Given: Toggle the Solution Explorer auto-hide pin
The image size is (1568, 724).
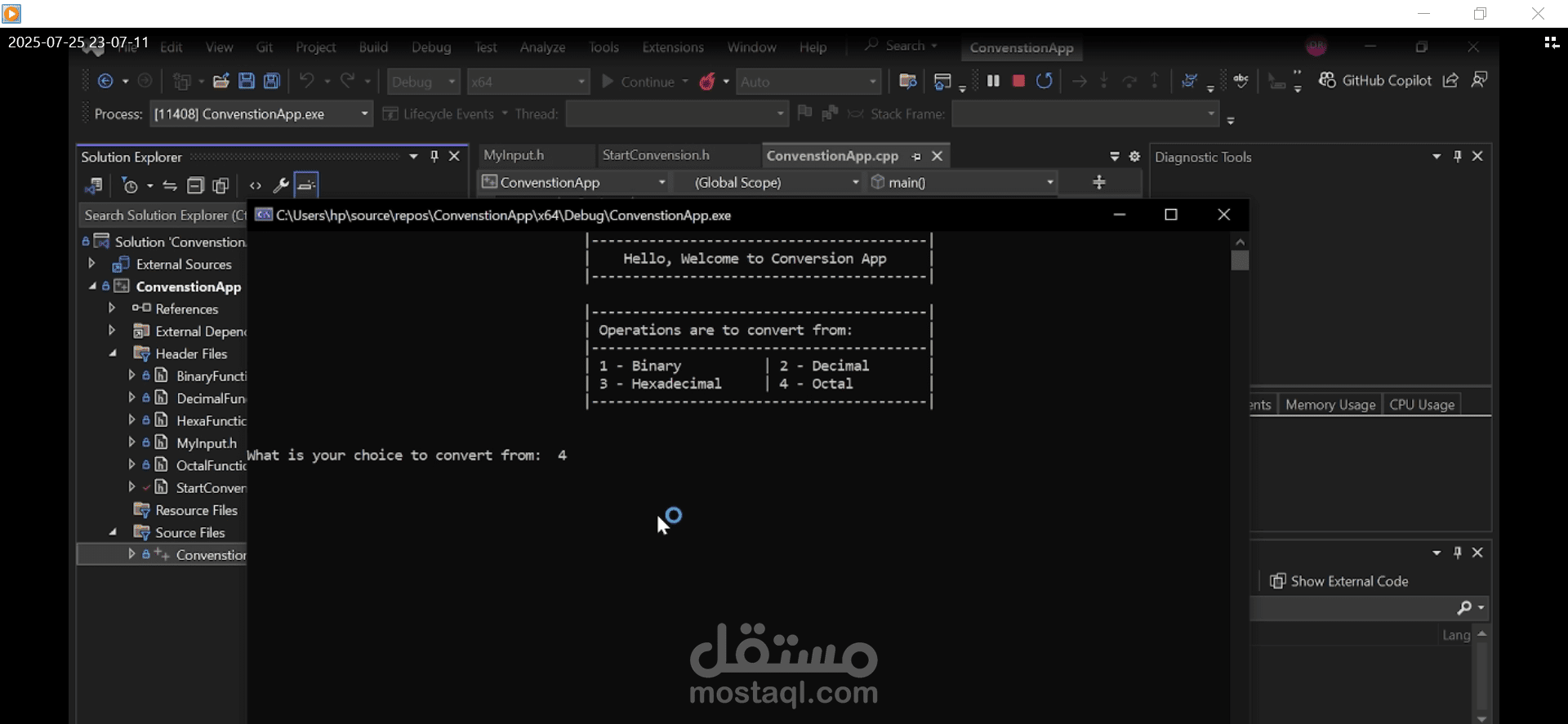Looking at the screenshot, I should (434, 156).
